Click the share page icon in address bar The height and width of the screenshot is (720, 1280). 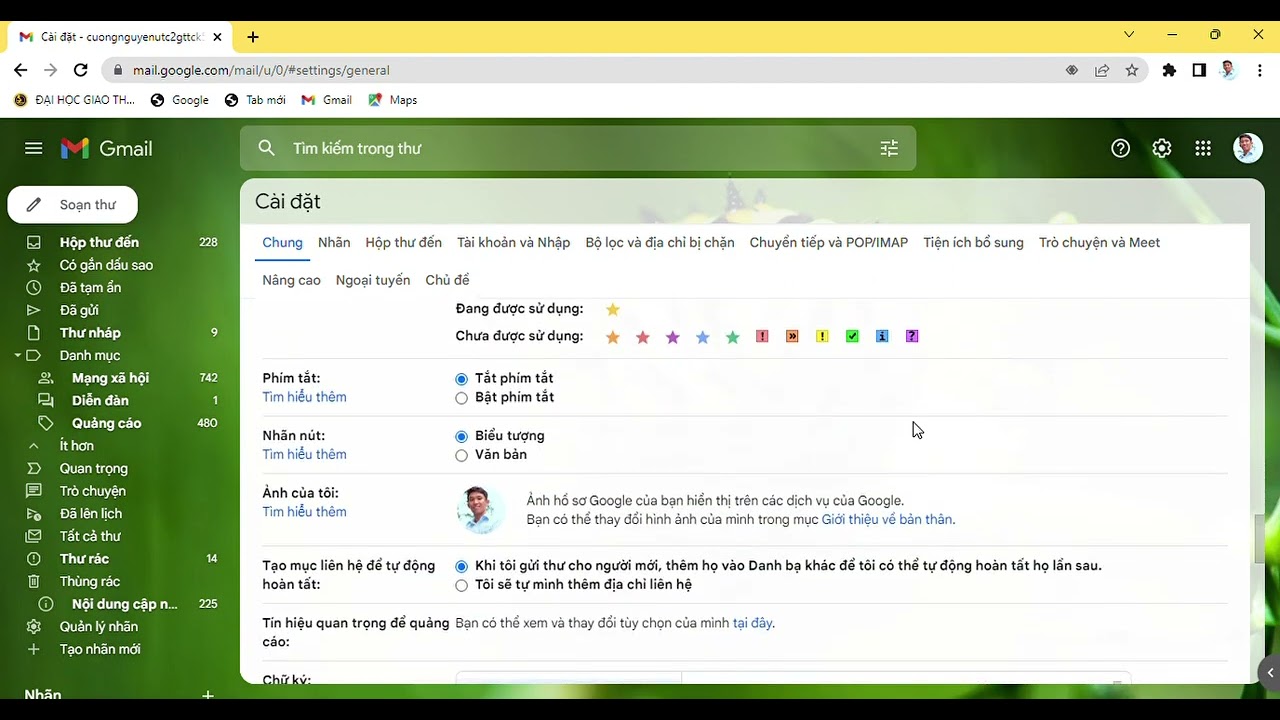(x=1102, y=70)
